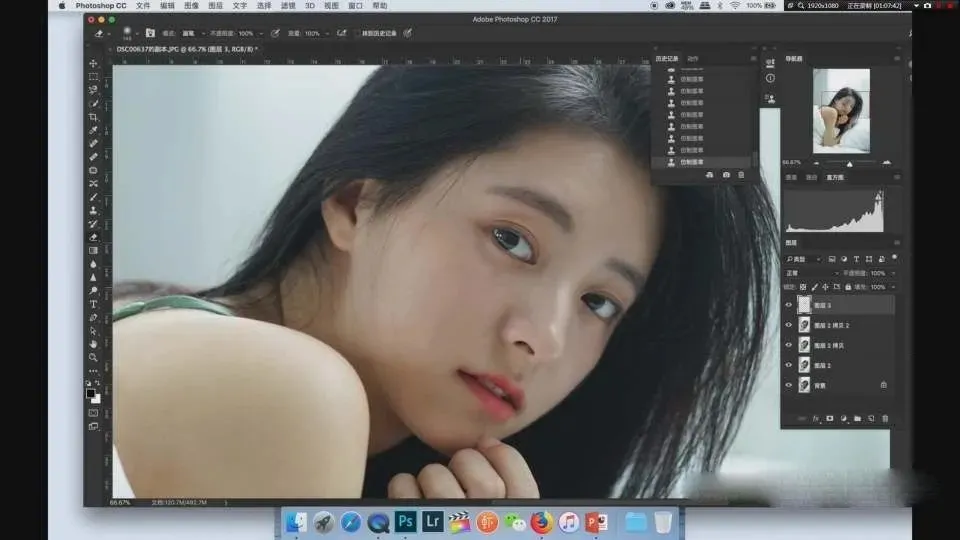Hide the 背景 layer with its eye icon
This screenshot has height=540, width=960.
789,385
